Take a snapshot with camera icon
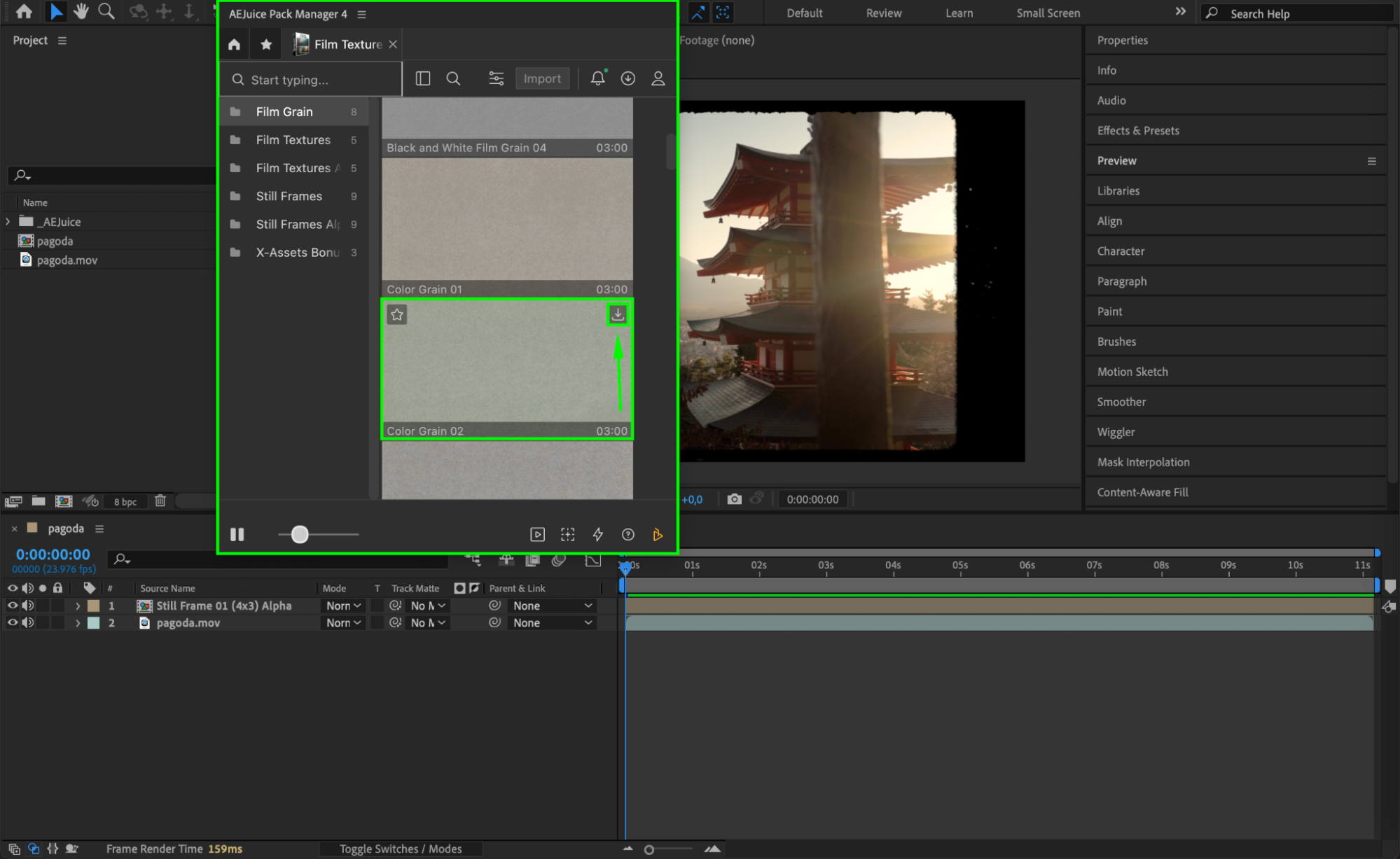Viewport: 1400px width, 859px height. coord(734,499)
